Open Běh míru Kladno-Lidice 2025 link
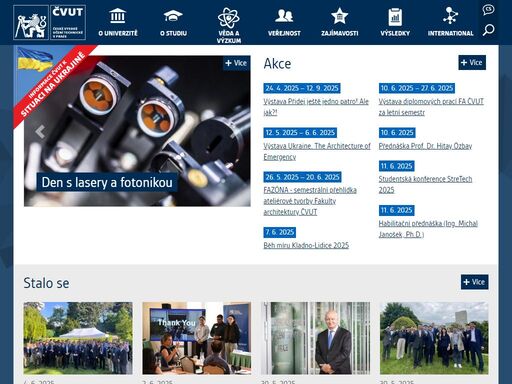This screenshot has width=512, height=384. [306, 245]
